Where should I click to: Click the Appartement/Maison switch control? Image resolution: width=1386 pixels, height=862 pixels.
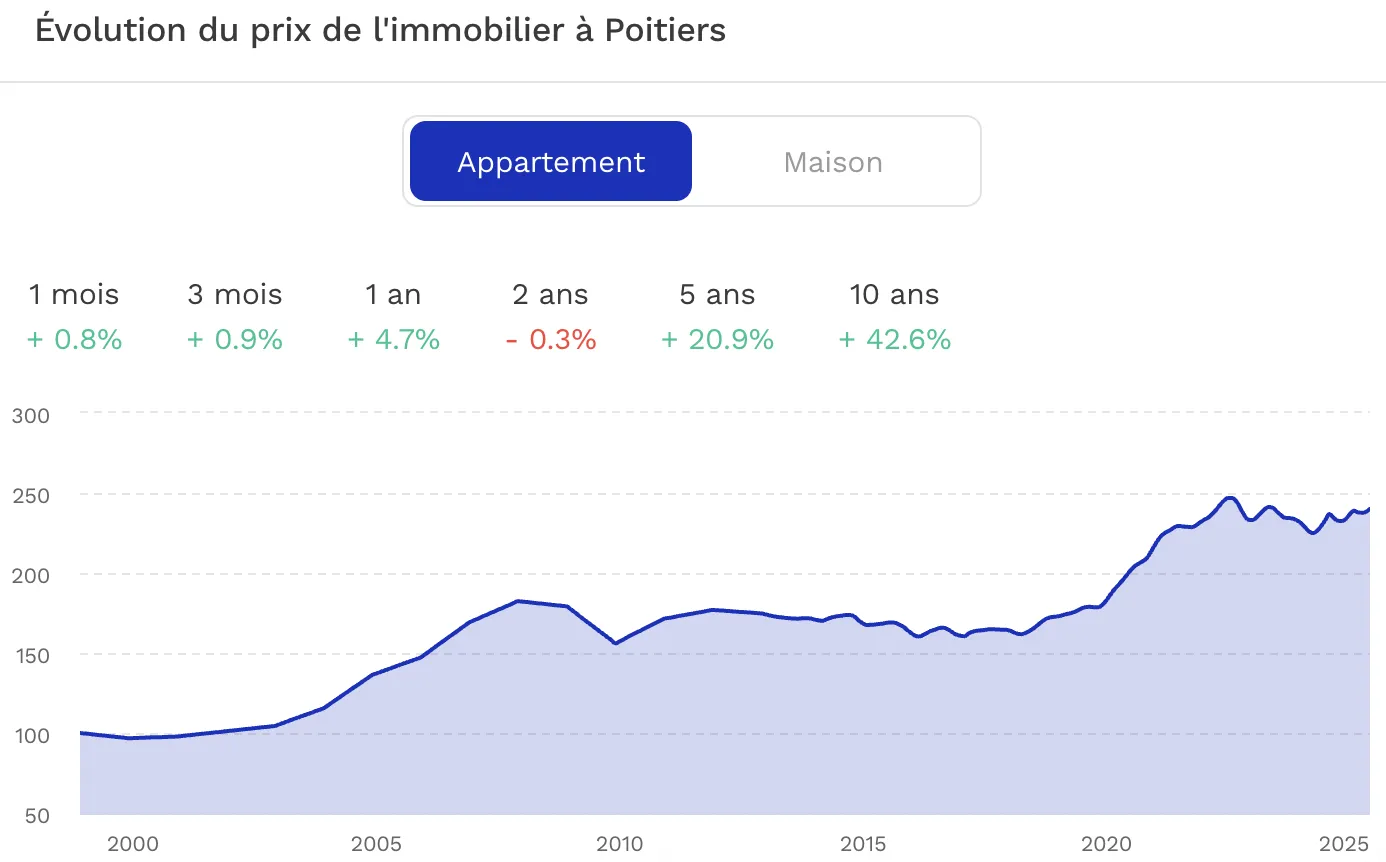(x=691, y=161)
